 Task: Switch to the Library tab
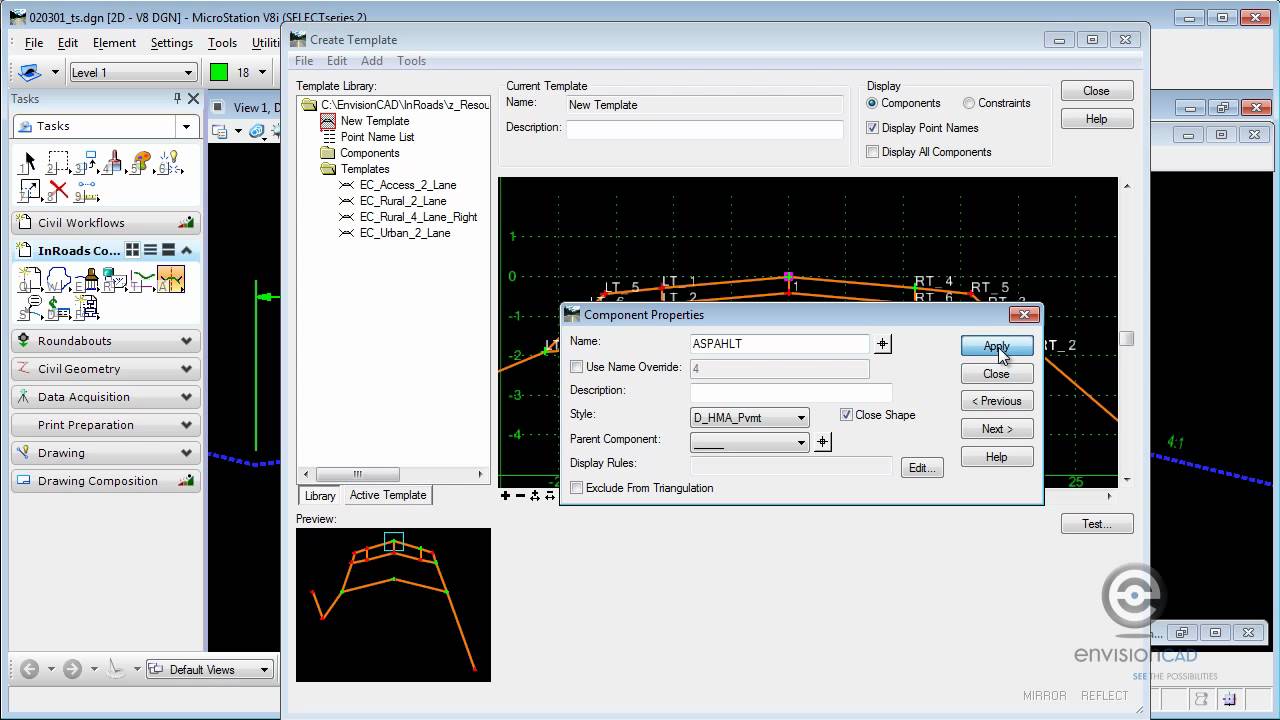pyautogui.click(x=320, y=496)
